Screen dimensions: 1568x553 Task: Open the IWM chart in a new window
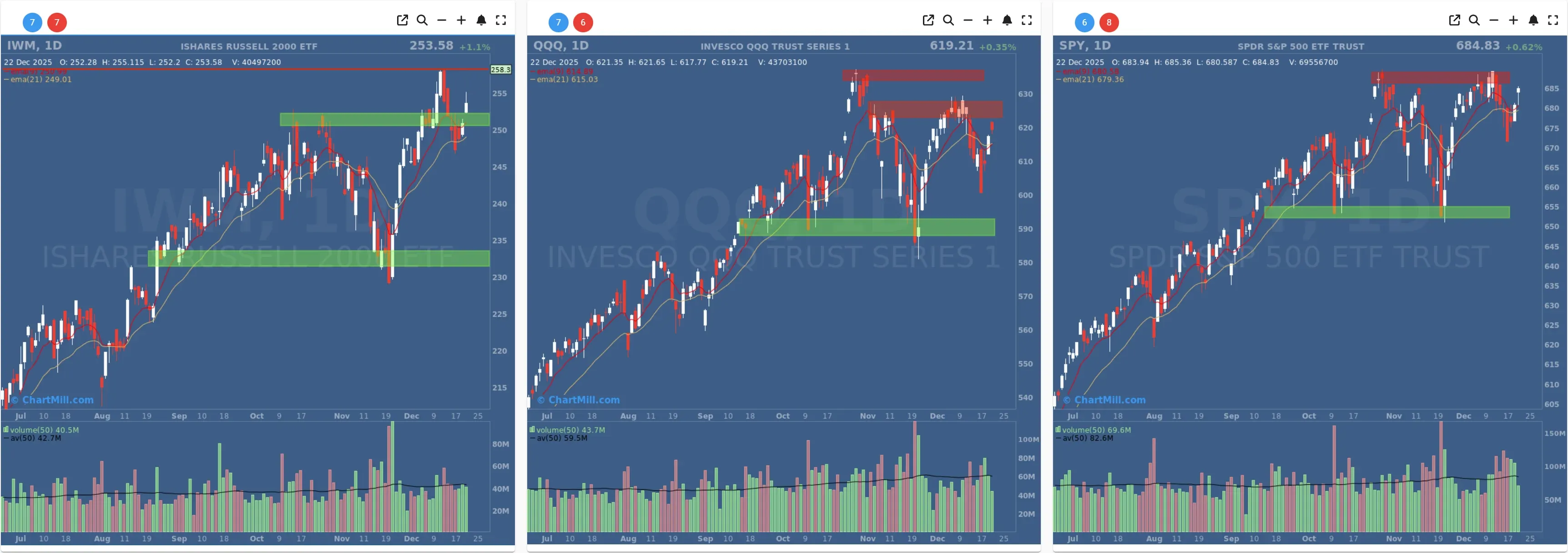tap(402, 20)
